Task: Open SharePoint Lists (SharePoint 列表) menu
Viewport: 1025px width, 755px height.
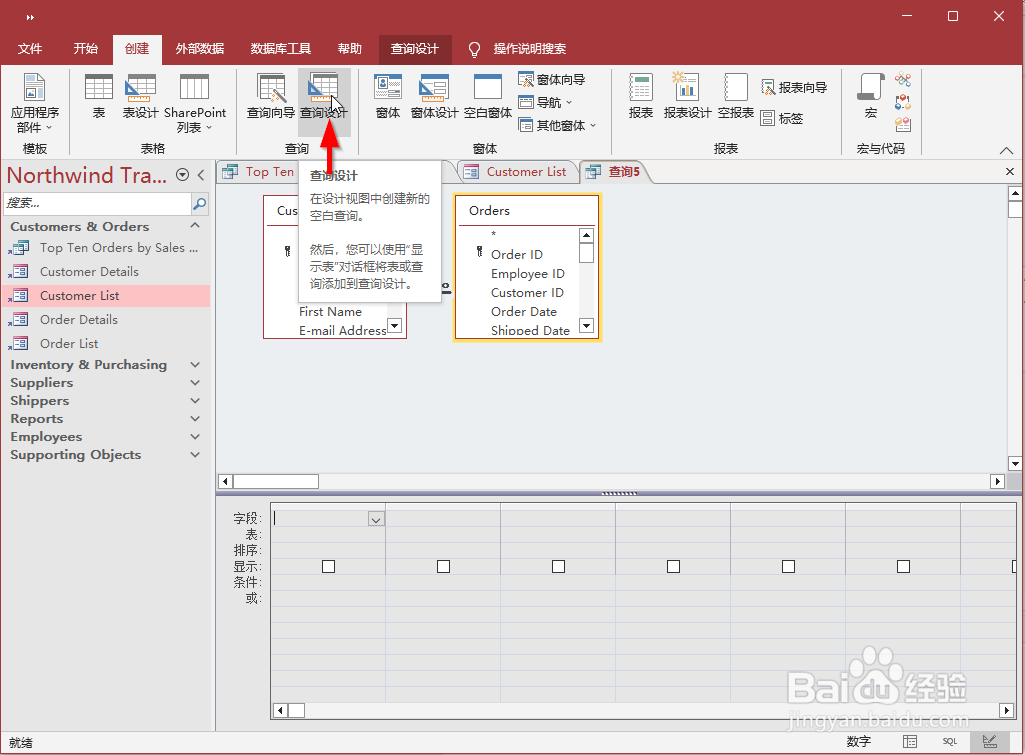Action: (195, 103)
